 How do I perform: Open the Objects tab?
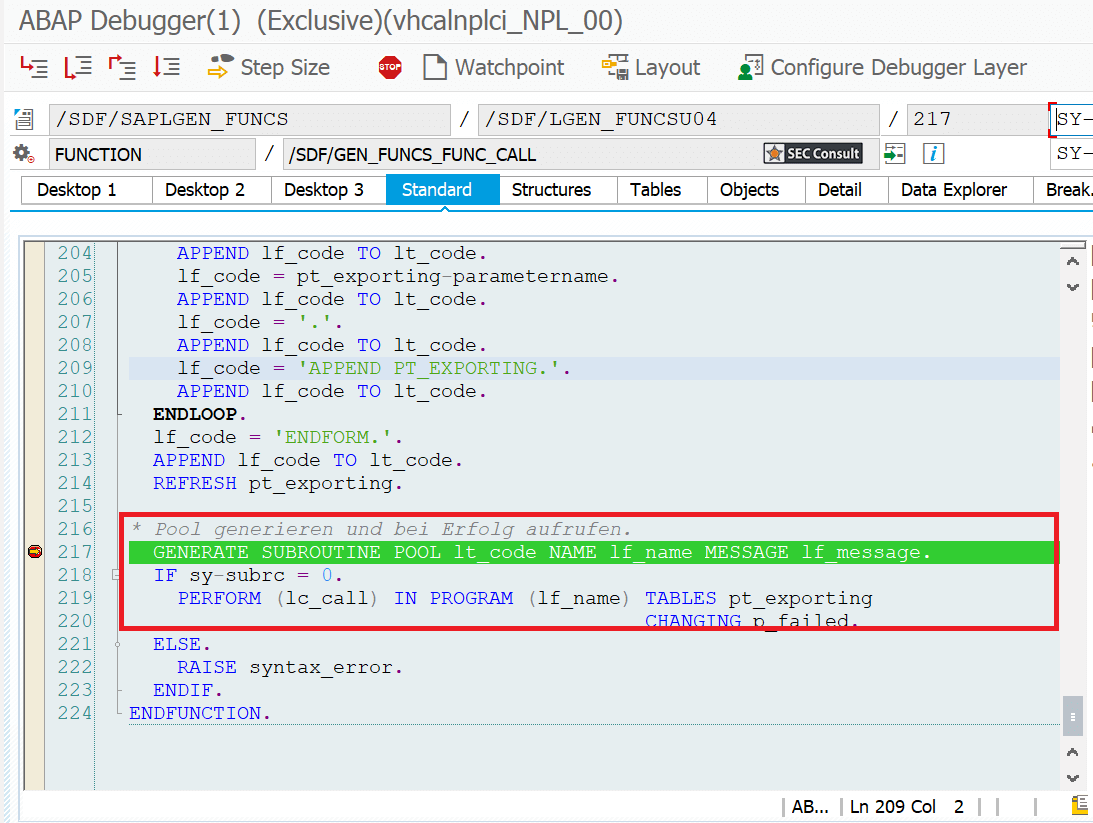(749, 190)
